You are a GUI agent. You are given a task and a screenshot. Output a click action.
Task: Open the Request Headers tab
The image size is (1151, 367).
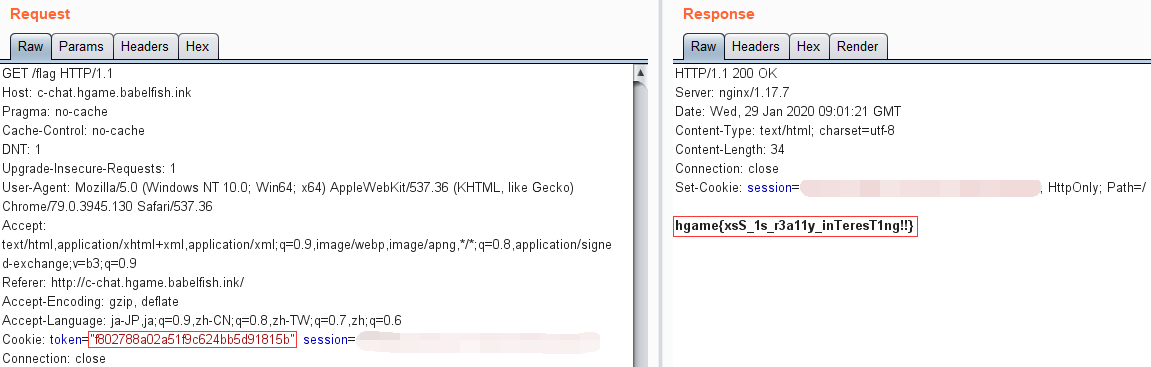pyautogui.click(x=145, y=46)
